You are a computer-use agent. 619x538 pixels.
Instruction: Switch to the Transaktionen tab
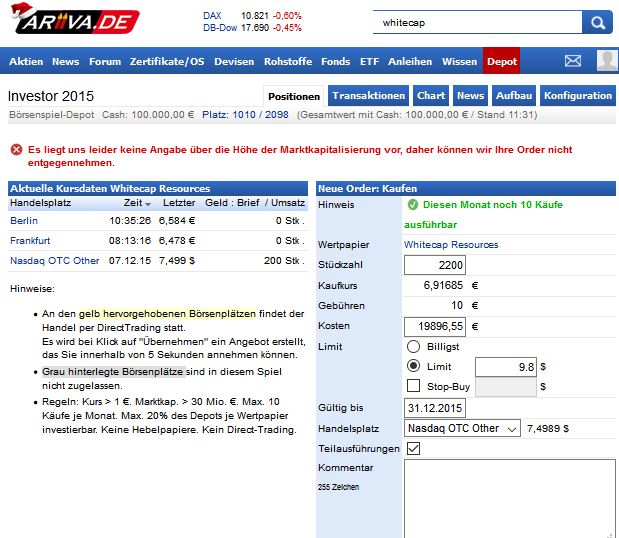coord(368,96)
